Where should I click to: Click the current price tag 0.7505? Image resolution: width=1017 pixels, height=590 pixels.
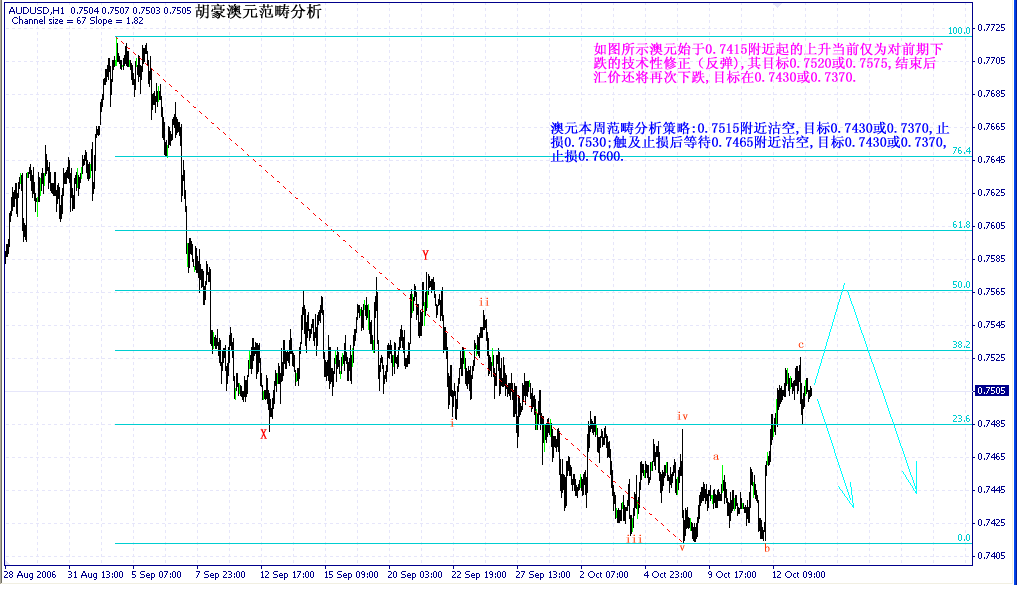pos(991,391)
